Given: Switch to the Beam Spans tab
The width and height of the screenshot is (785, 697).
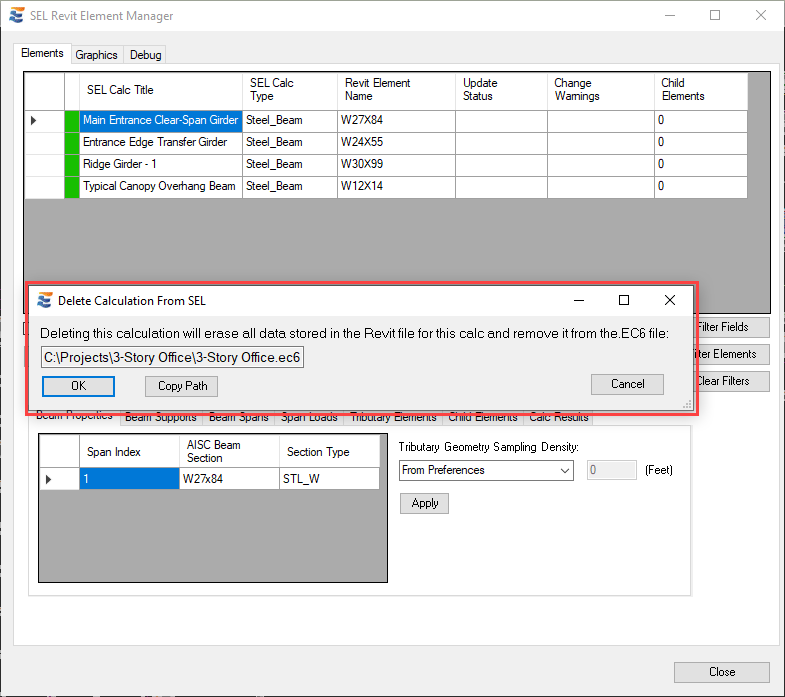Looking at the screenshot, I should tap(238, 418).
